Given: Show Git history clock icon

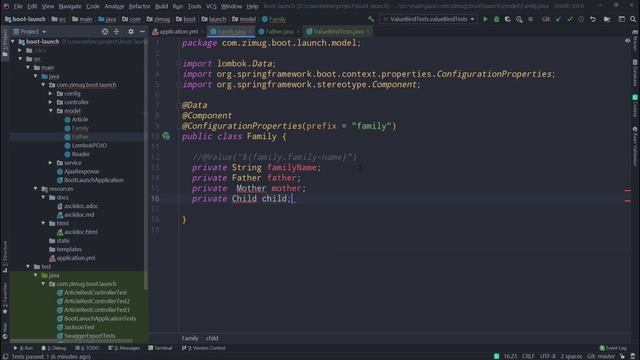Looking at the screenshot, I should pyautogui.click(x=581, y=19).
